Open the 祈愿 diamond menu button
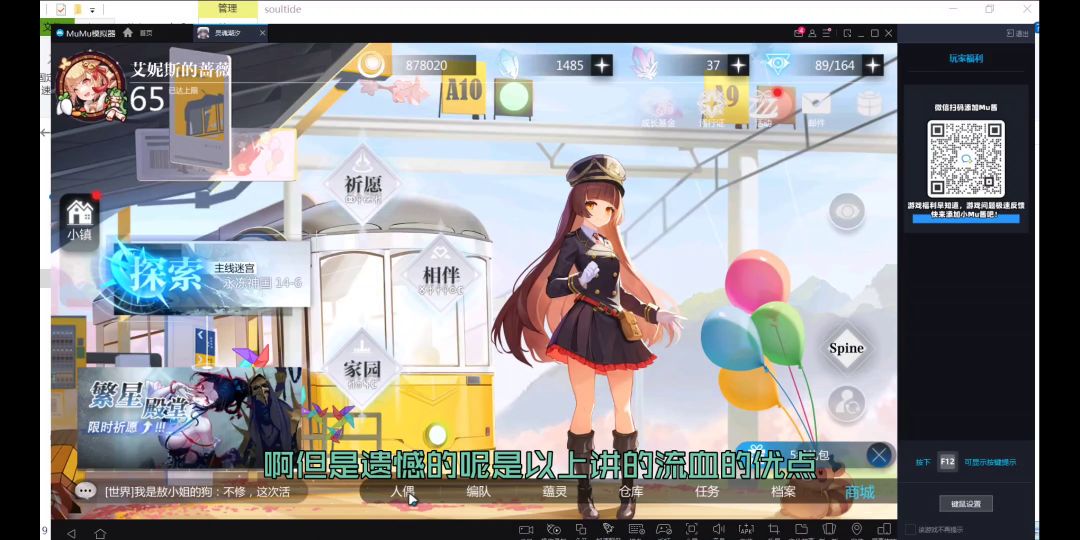Image resolution: width=1080 pixels, height=540 pixels. [363, 186]
